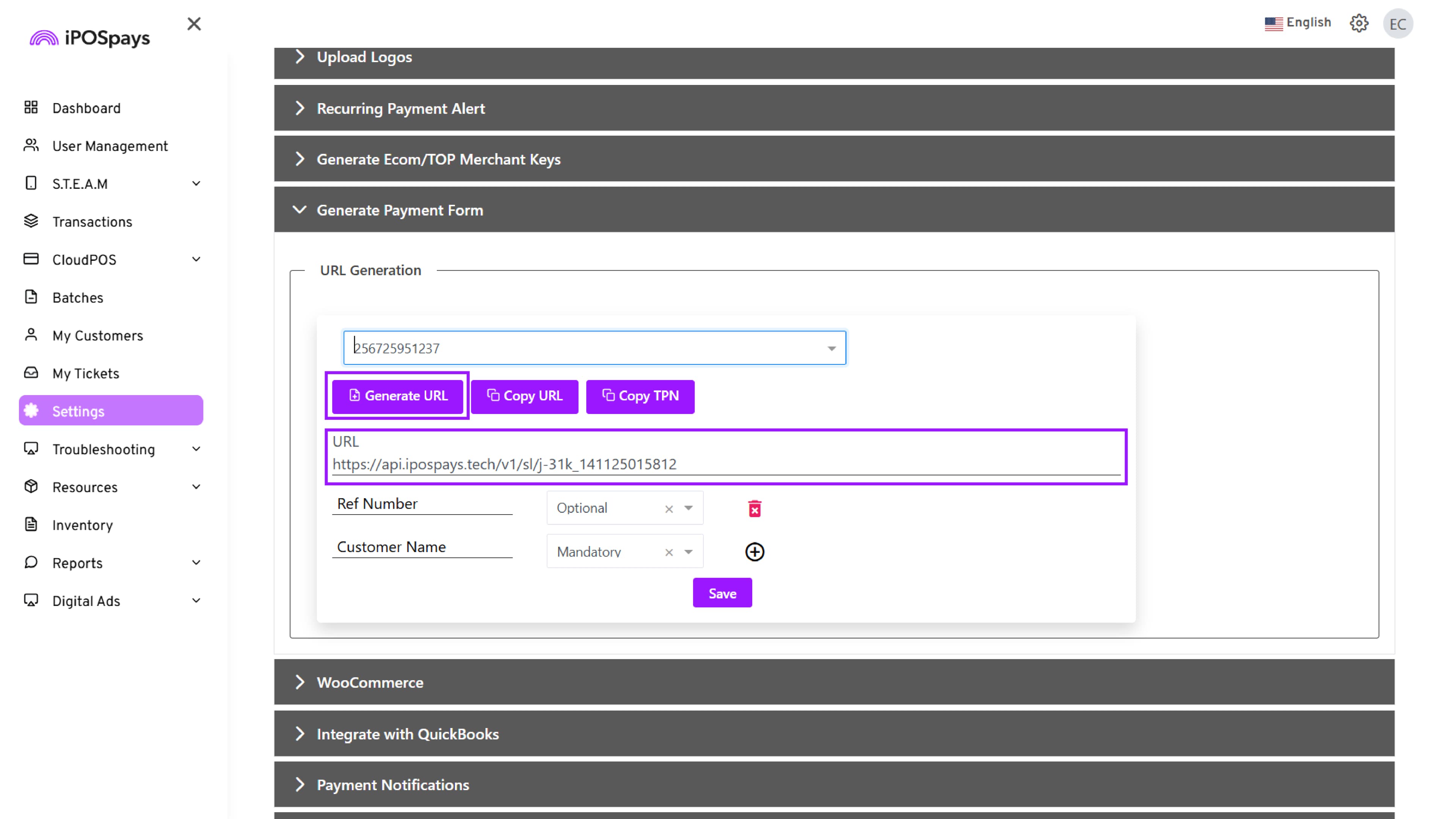This screenshot has height=819, width=1456.
Task: Open Transactions in the sidebar
Action: pyautogui.click(x=92, y=221)
